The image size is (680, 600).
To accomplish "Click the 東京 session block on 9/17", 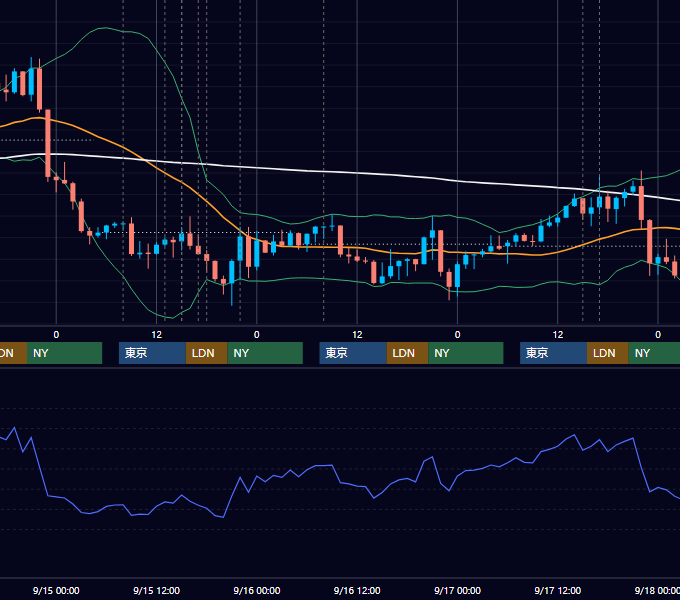I will tap(554, 353).
